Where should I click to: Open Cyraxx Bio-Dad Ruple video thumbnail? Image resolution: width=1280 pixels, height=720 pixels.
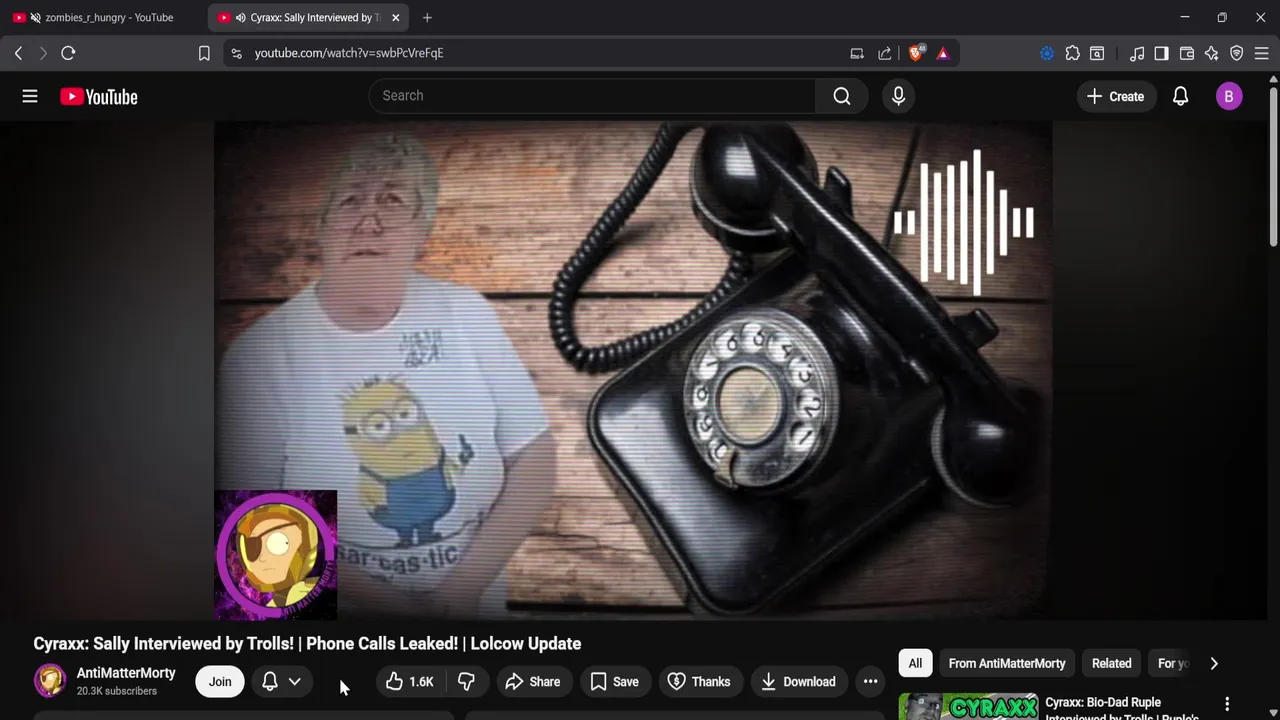(968, 706)
